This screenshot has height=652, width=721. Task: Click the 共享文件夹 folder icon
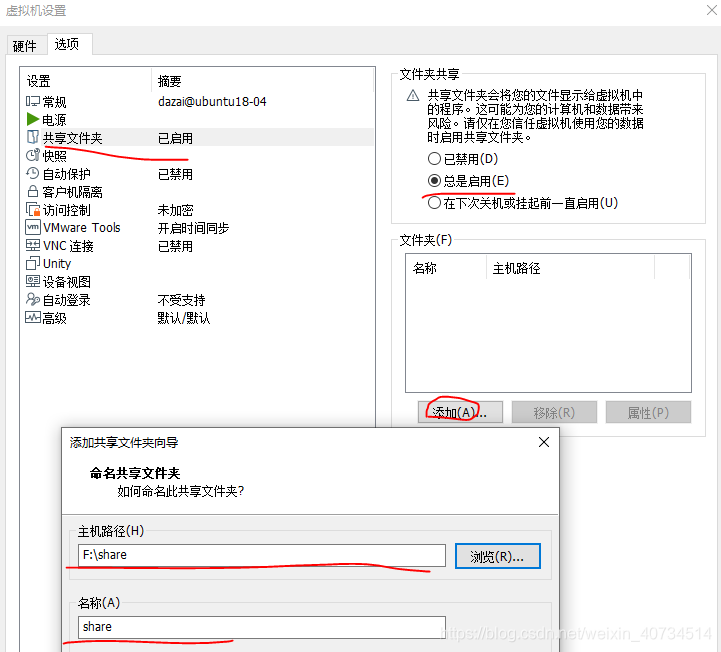pyautogui.click(x=33, y=137)
